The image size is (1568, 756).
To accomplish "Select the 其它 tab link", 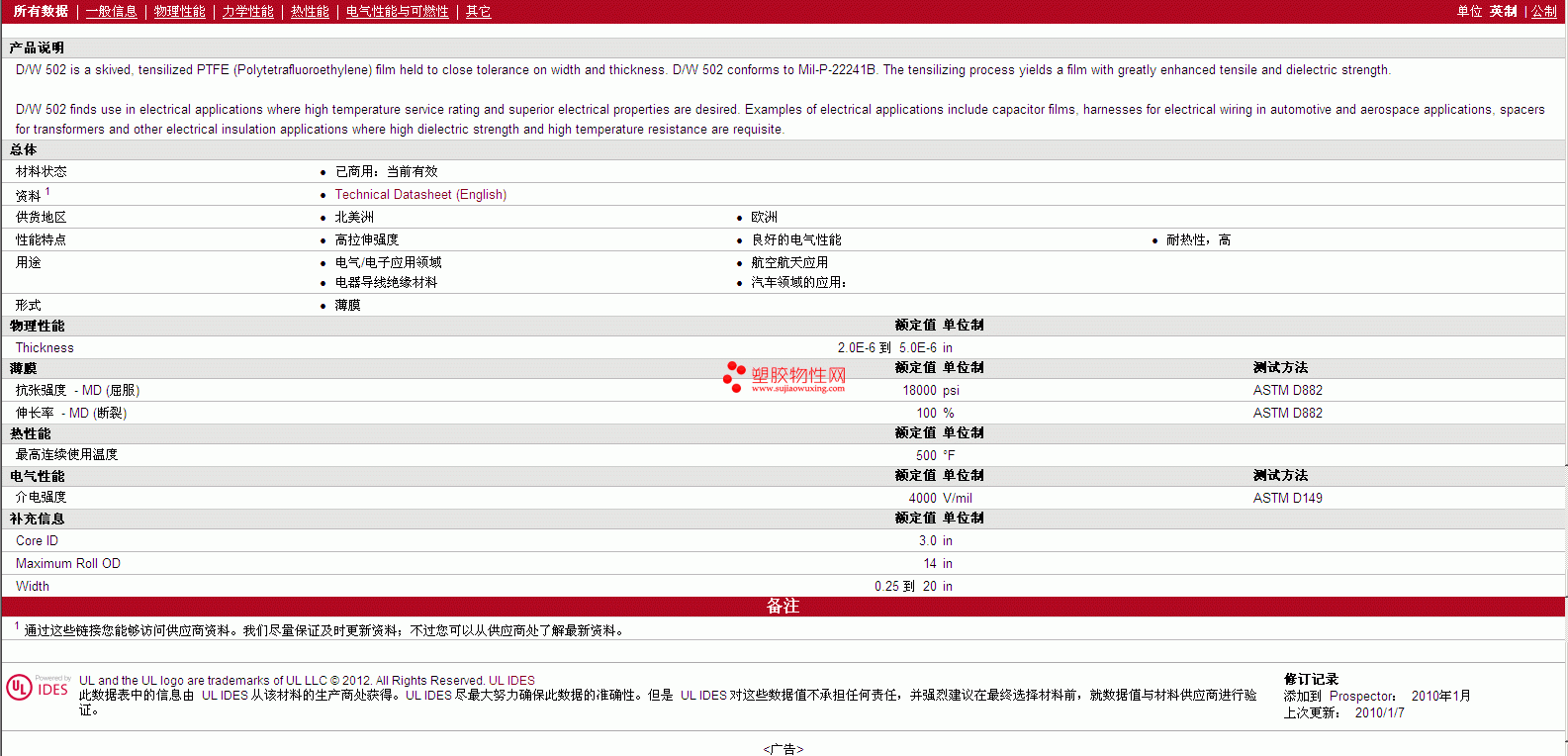I will pos(478,11).
